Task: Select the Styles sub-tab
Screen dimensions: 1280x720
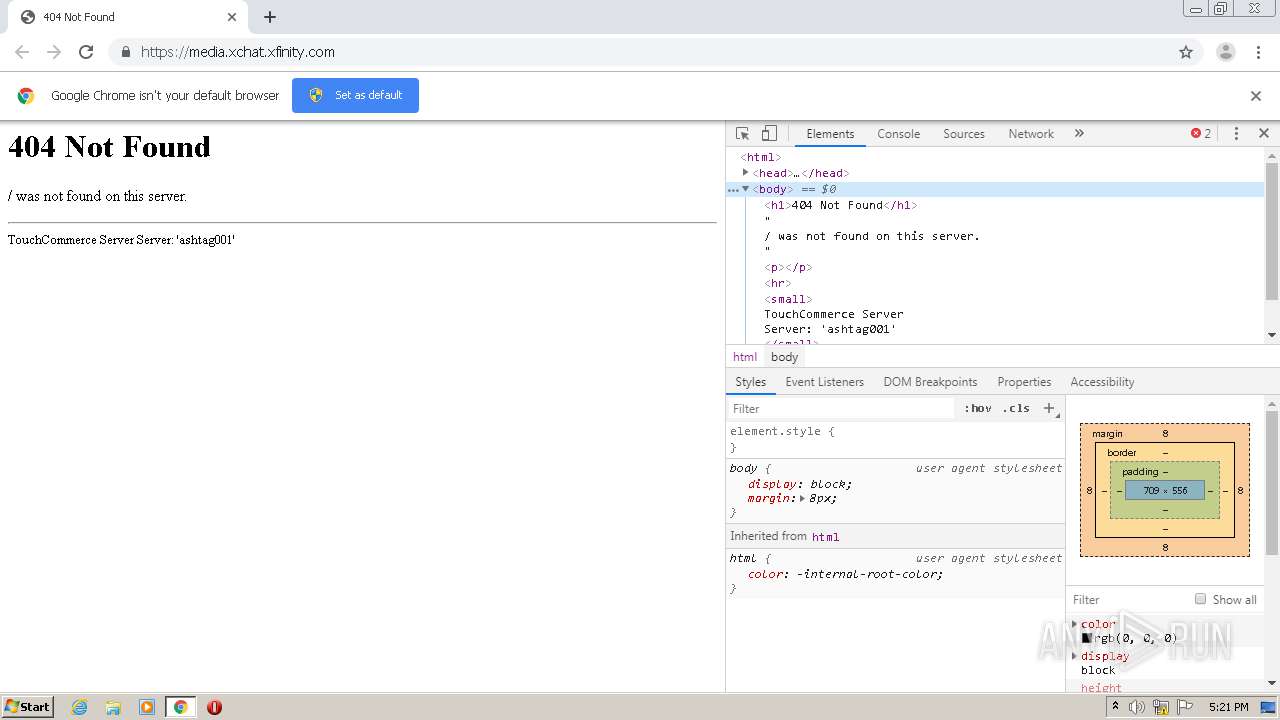Action: (750, 382)
